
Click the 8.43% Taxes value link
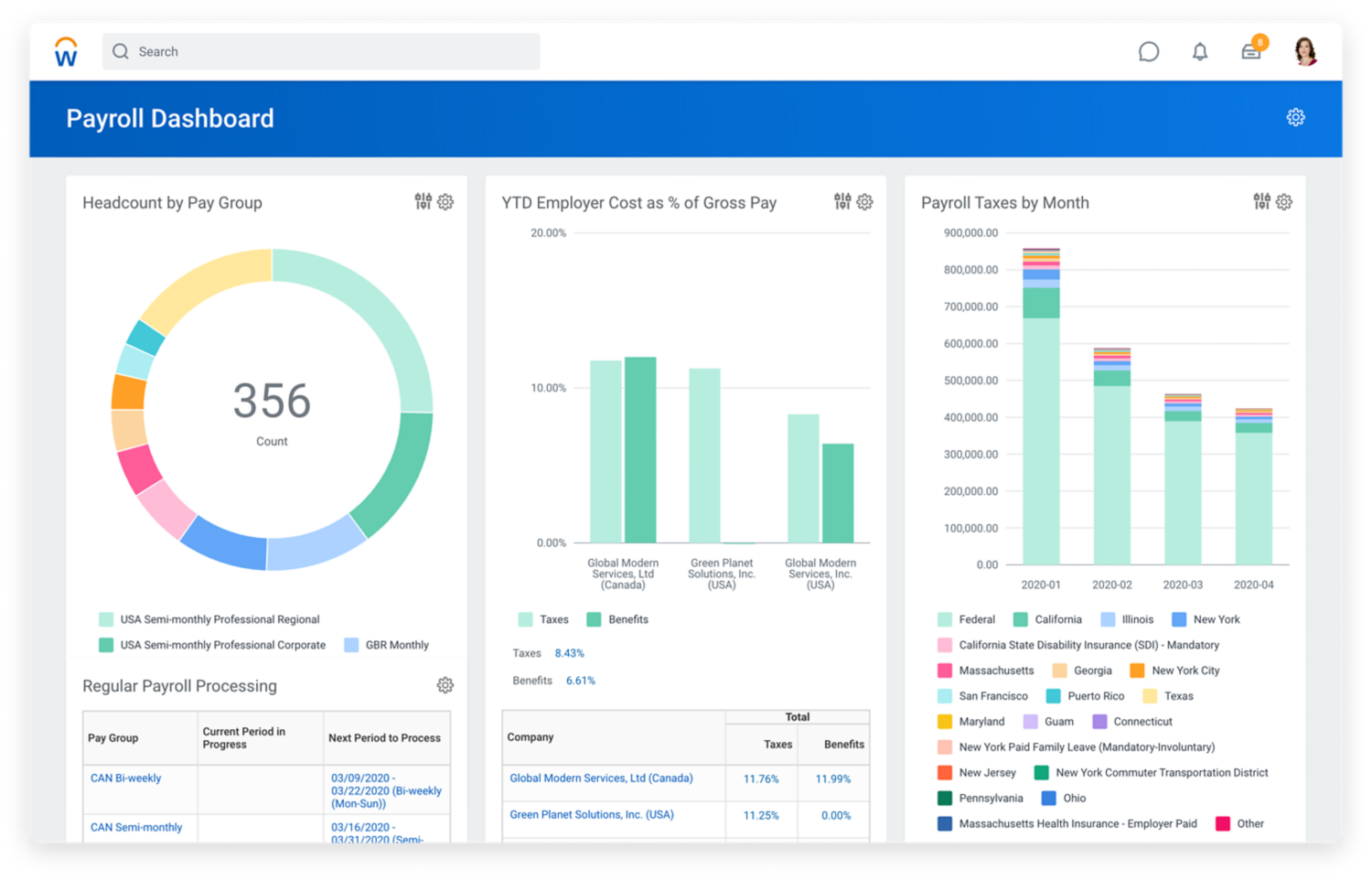569,653
